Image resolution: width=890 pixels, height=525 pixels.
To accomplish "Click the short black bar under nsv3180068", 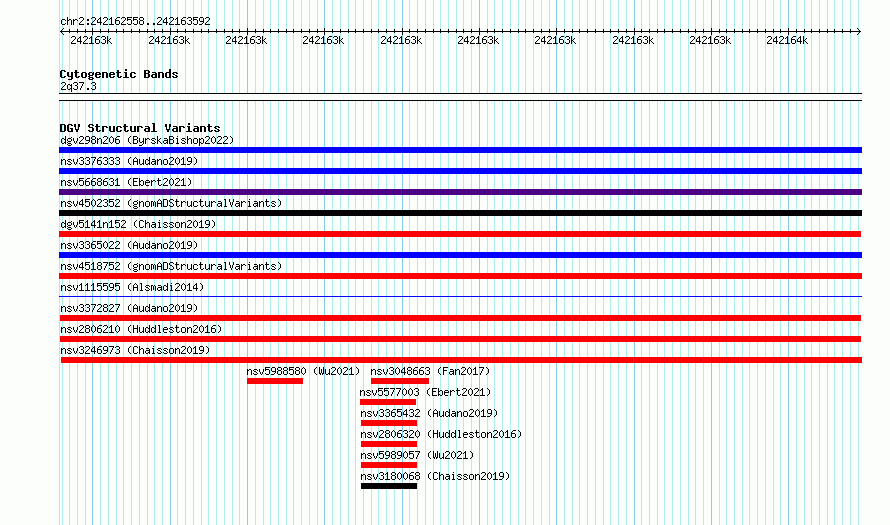I will (x=389, y=486).
